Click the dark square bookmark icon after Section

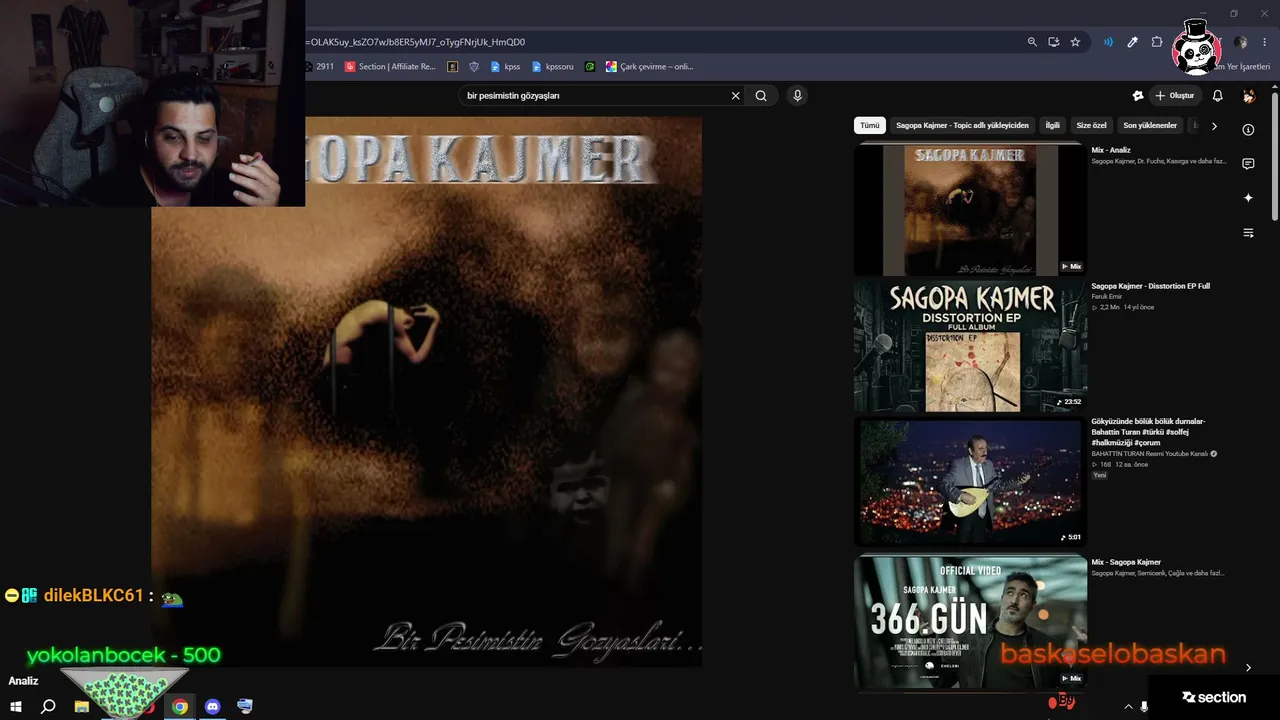tap(453, 67)
